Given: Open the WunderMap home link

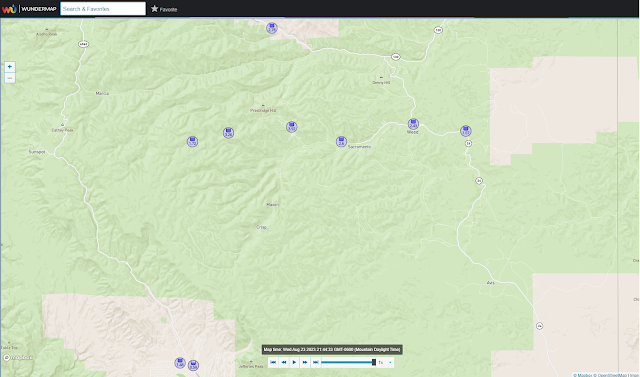Looking at the screenshot, I should 39,9.
